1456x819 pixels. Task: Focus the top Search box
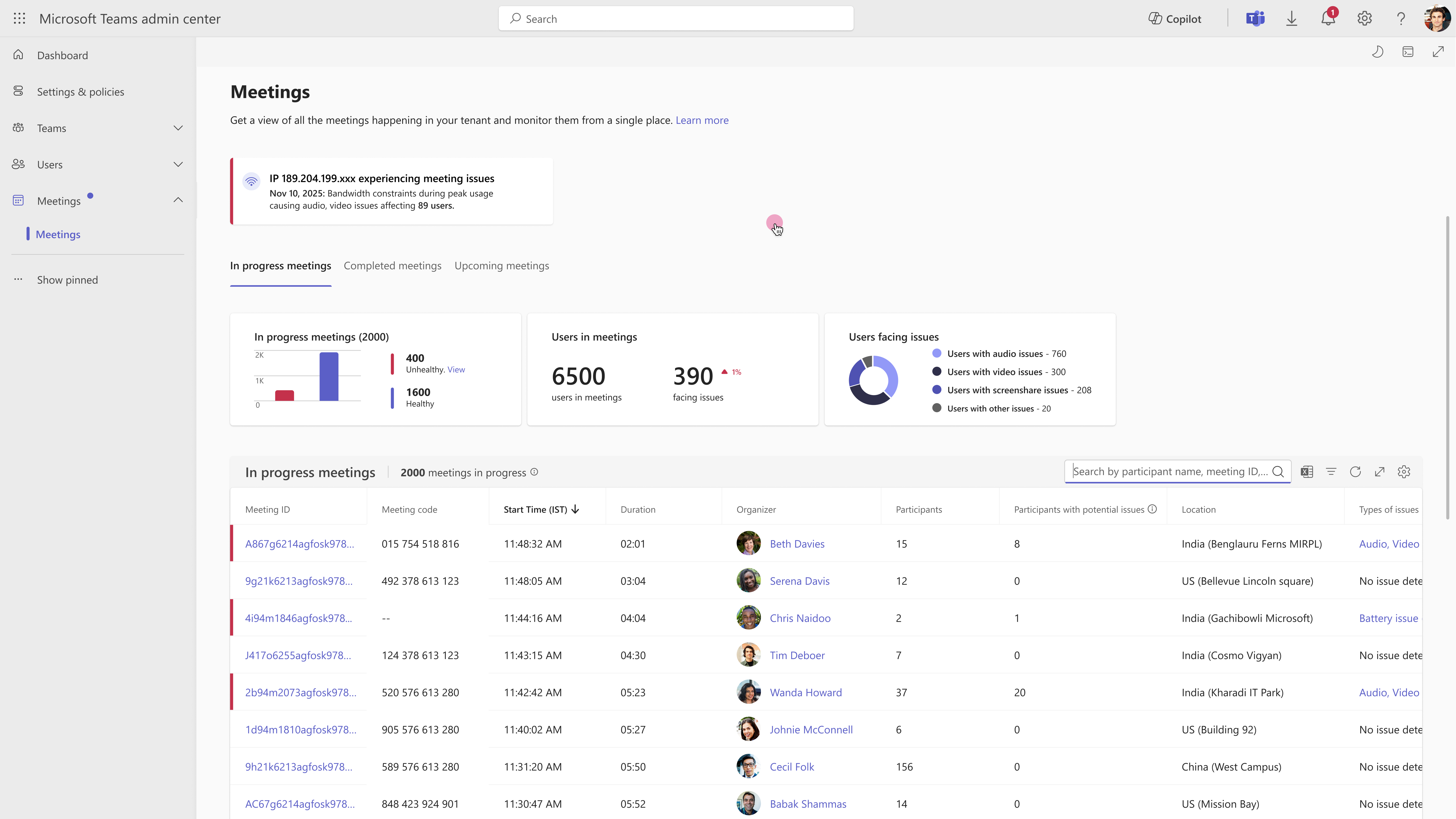pos(676,19)
